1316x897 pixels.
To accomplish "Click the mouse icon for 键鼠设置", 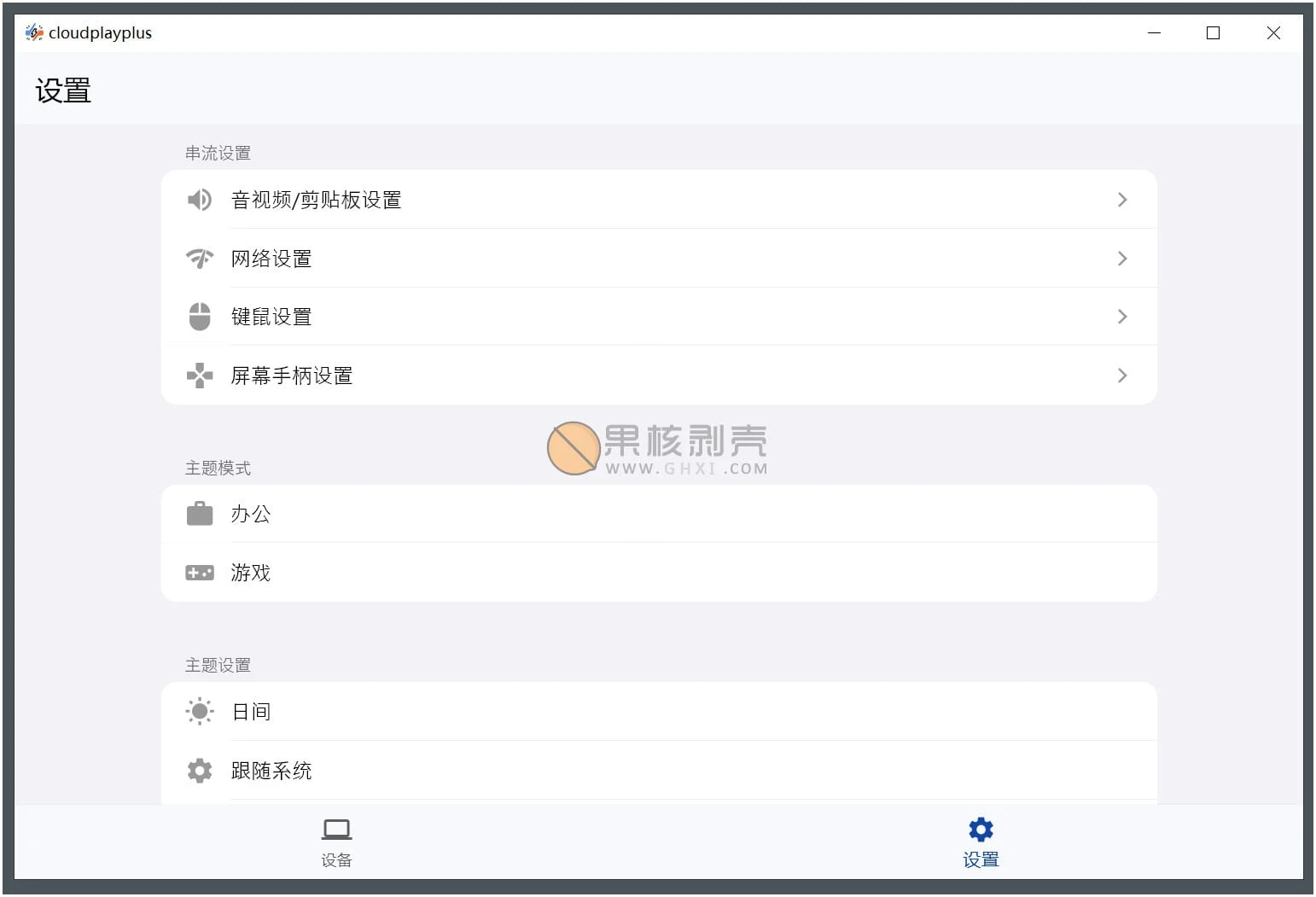I will tap(199, 316).
